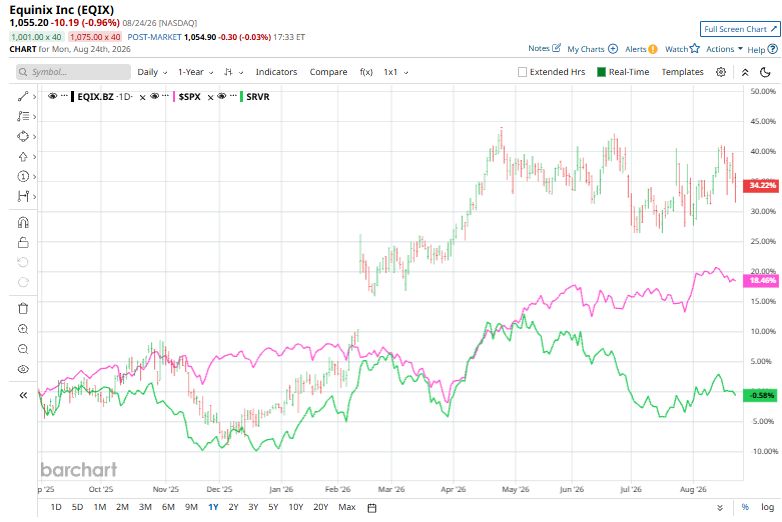Select the trend line drawing tool

(x=23, y=97)
